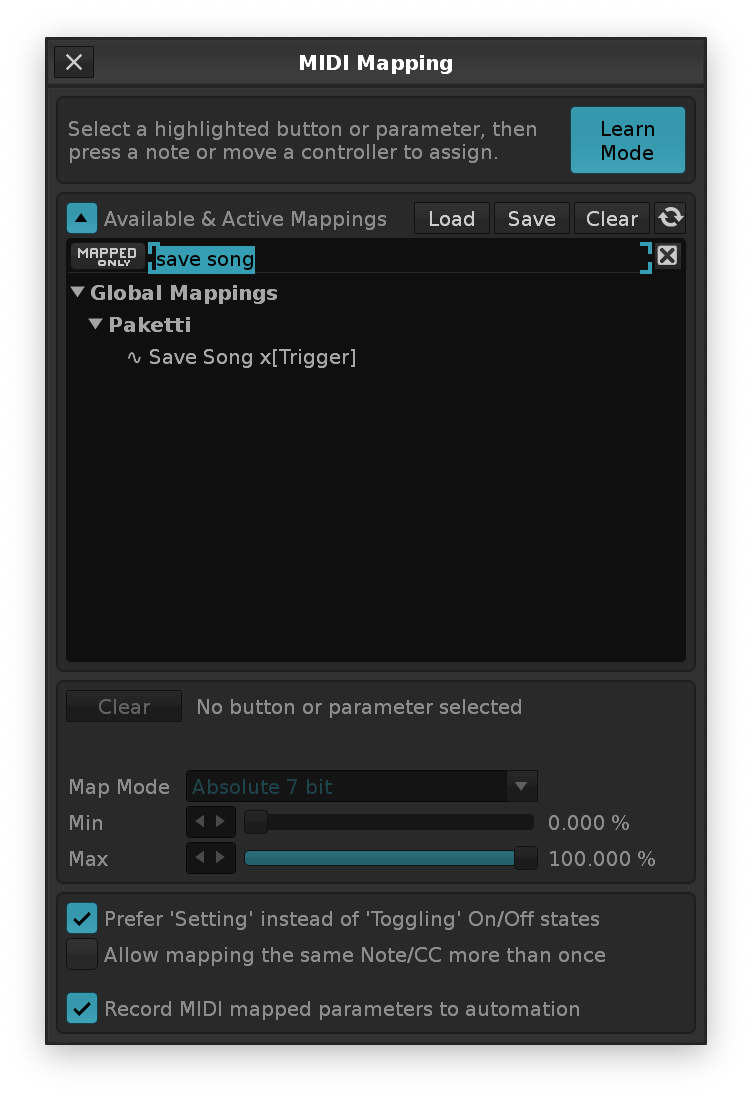The image size is (752, 1098).
Task: Clear the search filter with X icon
Action: 667,256
